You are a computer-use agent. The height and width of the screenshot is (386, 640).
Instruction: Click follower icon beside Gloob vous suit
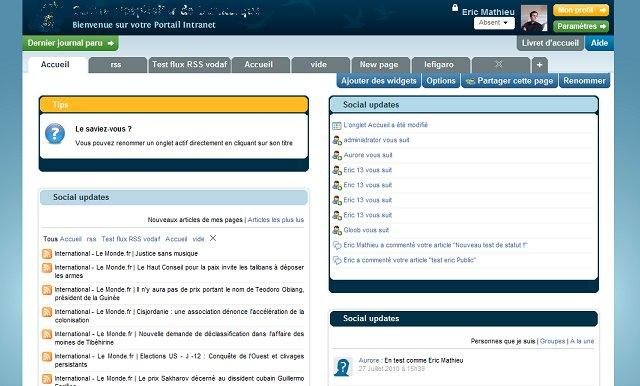tap(337, 231)
